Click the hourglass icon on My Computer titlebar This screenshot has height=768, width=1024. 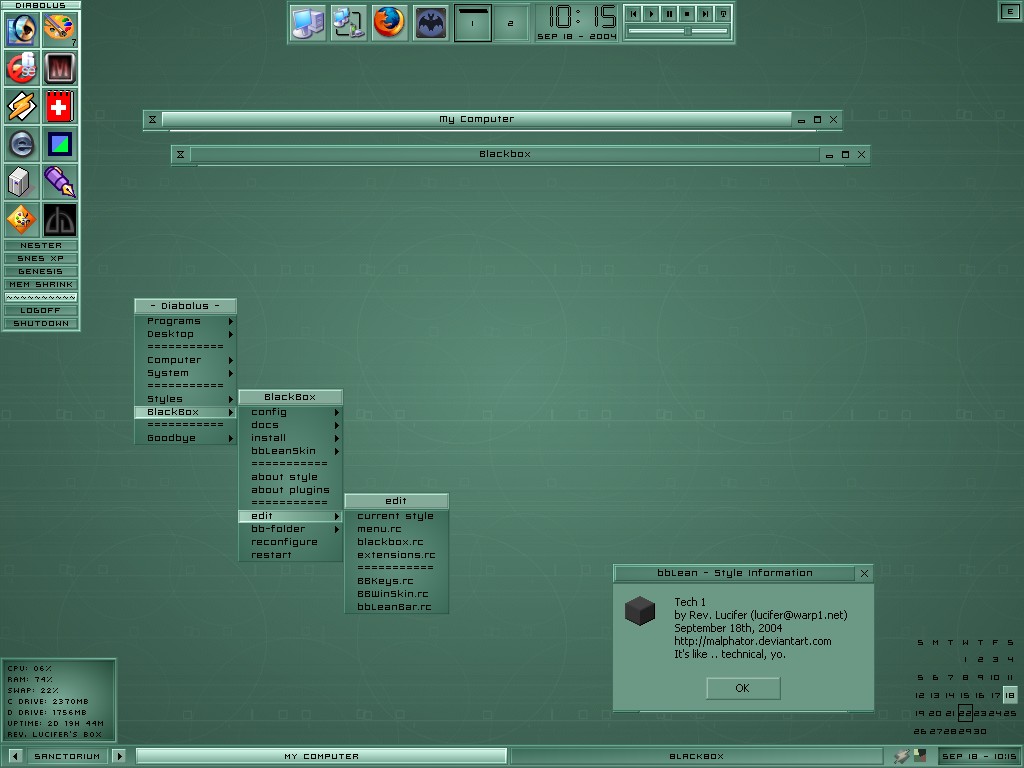(x=152, y=120)
